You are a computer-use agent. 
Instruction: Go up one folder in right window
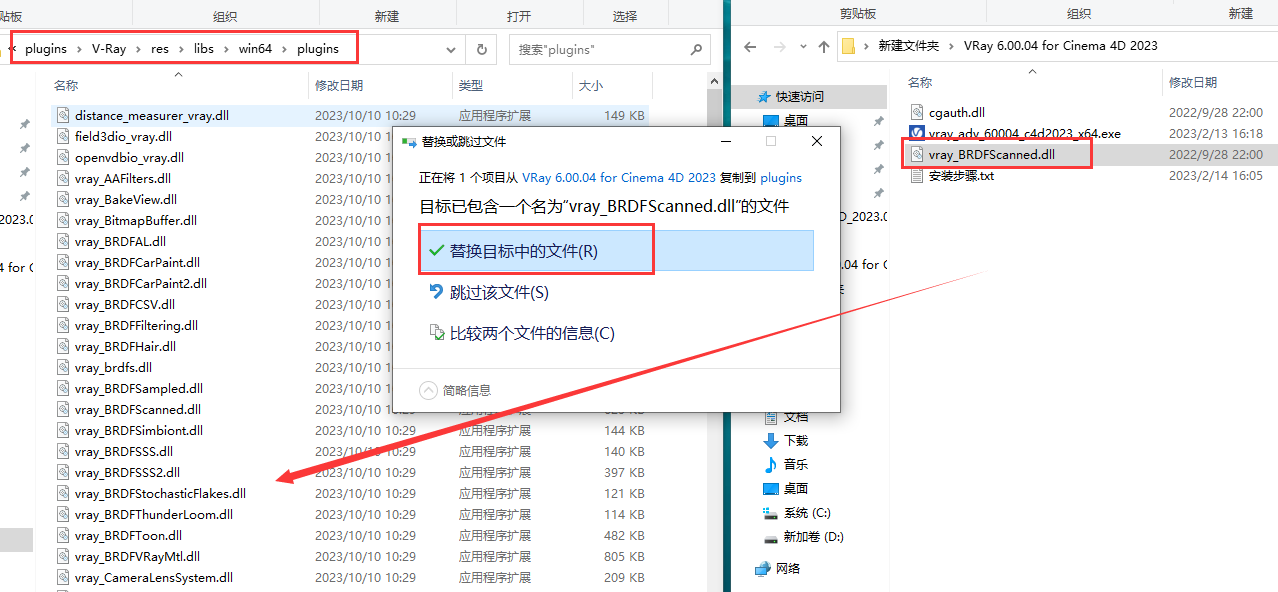824,46
